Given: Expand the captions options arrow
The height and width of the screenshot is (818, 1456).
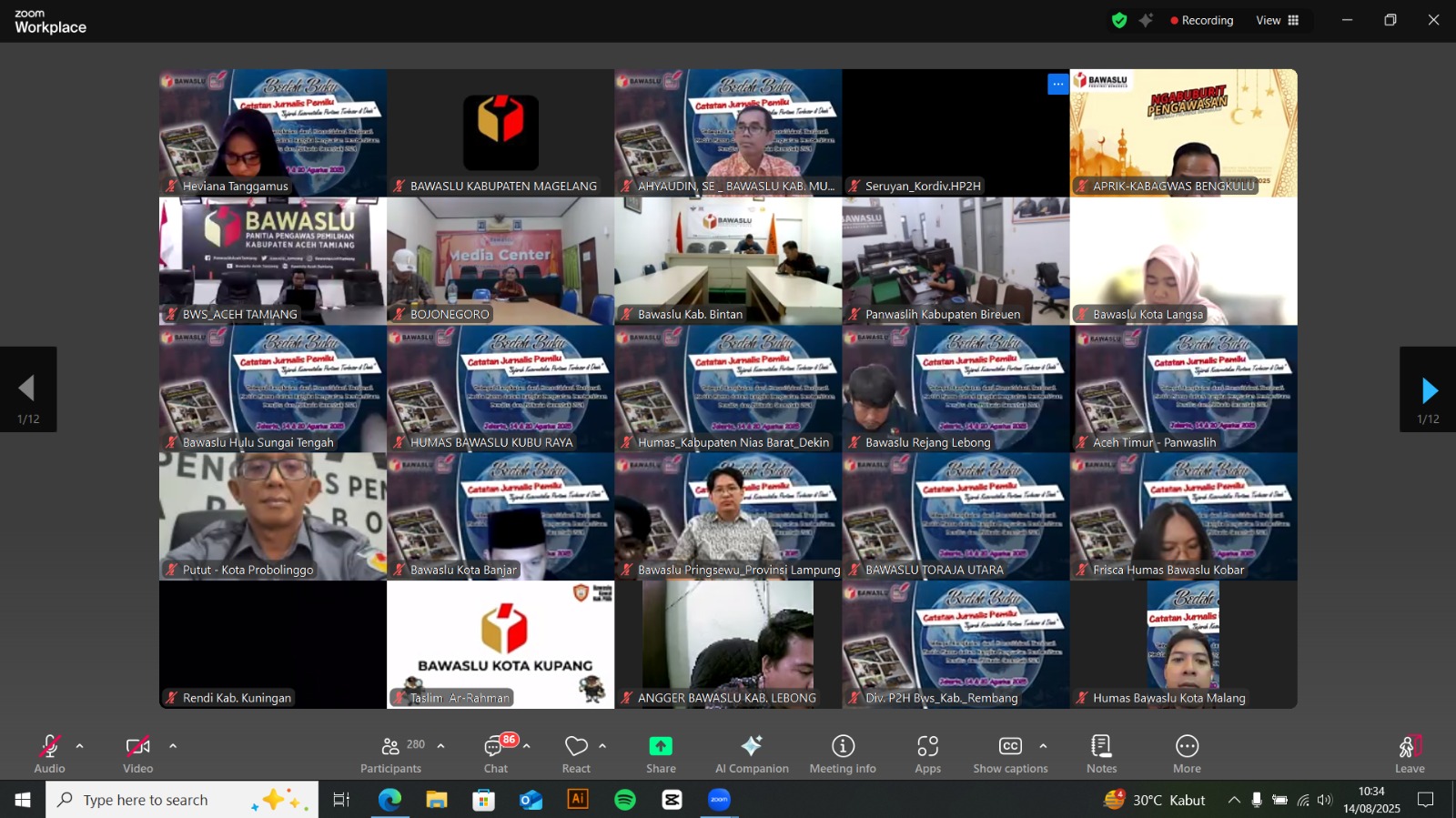Looking at the screenshot, I should tap(1043, 746).
